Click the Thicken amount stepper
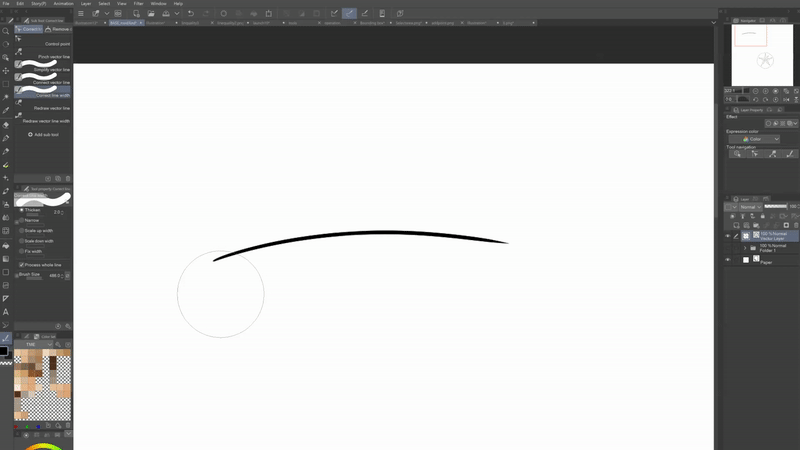Image resolution: width=800 pixels, height=450 pixels. click(62, 212)
